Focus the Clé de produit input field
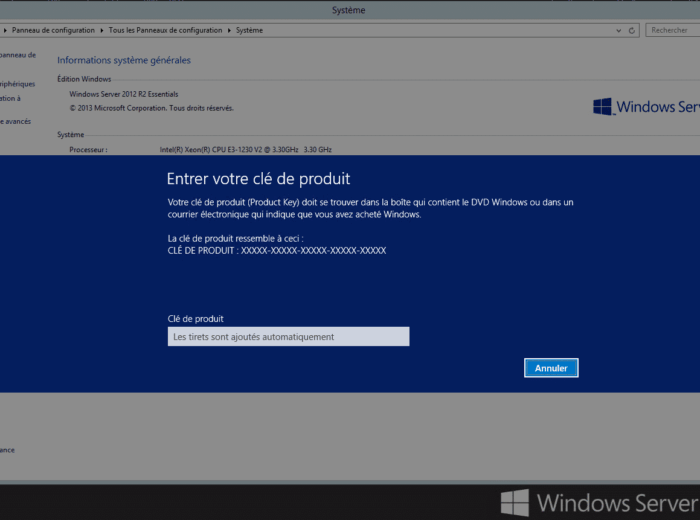The height and width of the screenshot is (520, 700). [x=288, y=337]
